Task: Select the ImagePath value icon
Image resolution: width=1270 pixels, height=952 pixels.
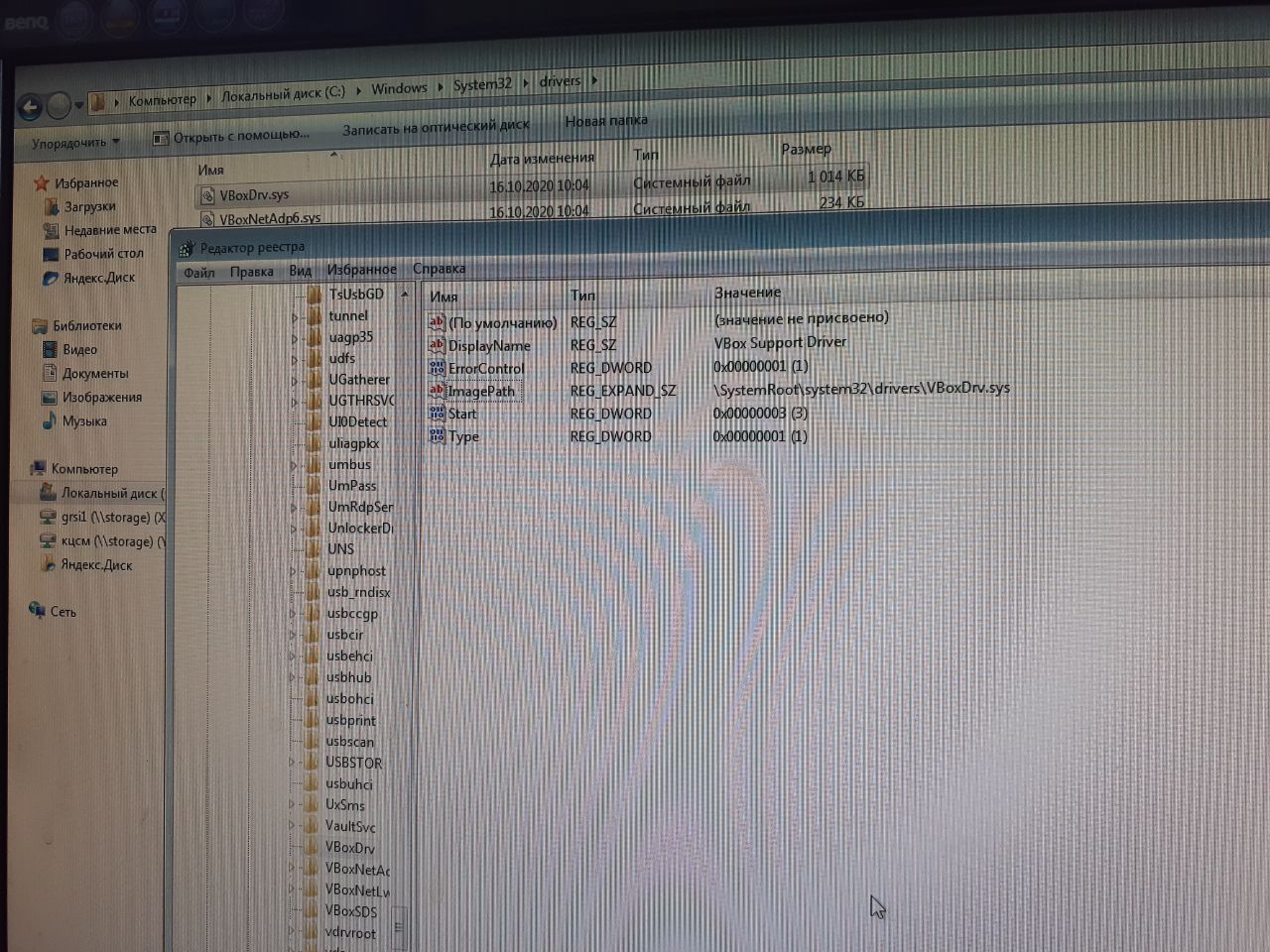Action: point(437,391)
